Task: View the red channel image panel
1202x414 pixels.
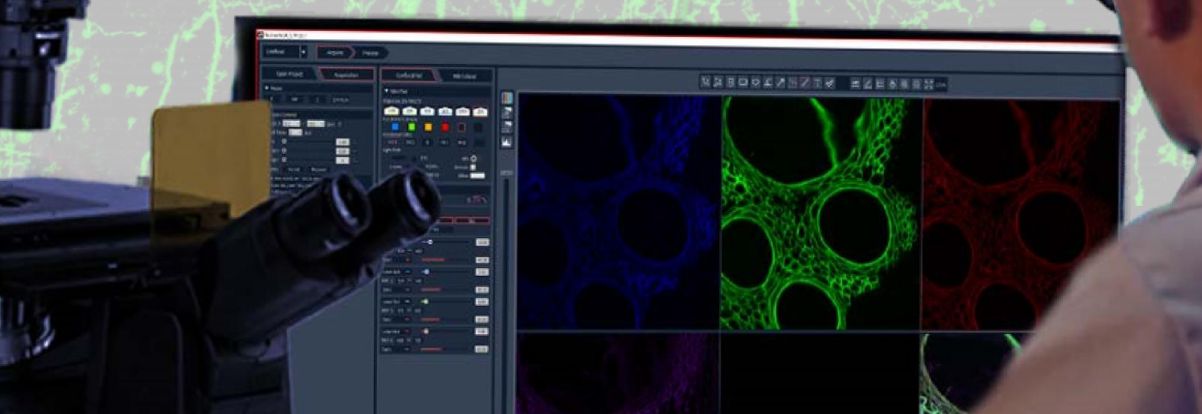Action: click(x=1022, y=213)
